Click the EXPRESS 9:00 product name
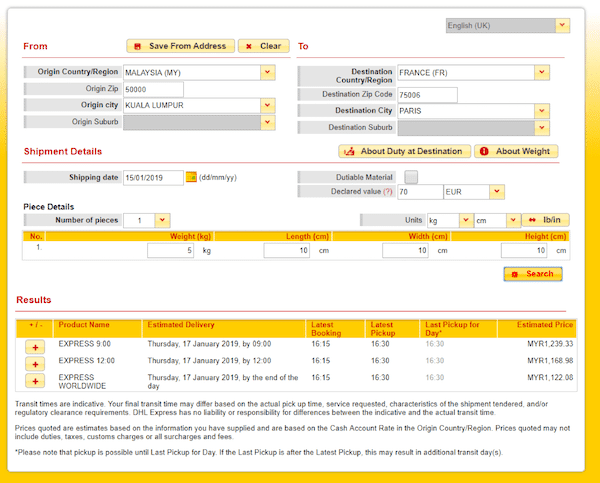The height and width of the screenshot is (483, 600). point(85,344)
